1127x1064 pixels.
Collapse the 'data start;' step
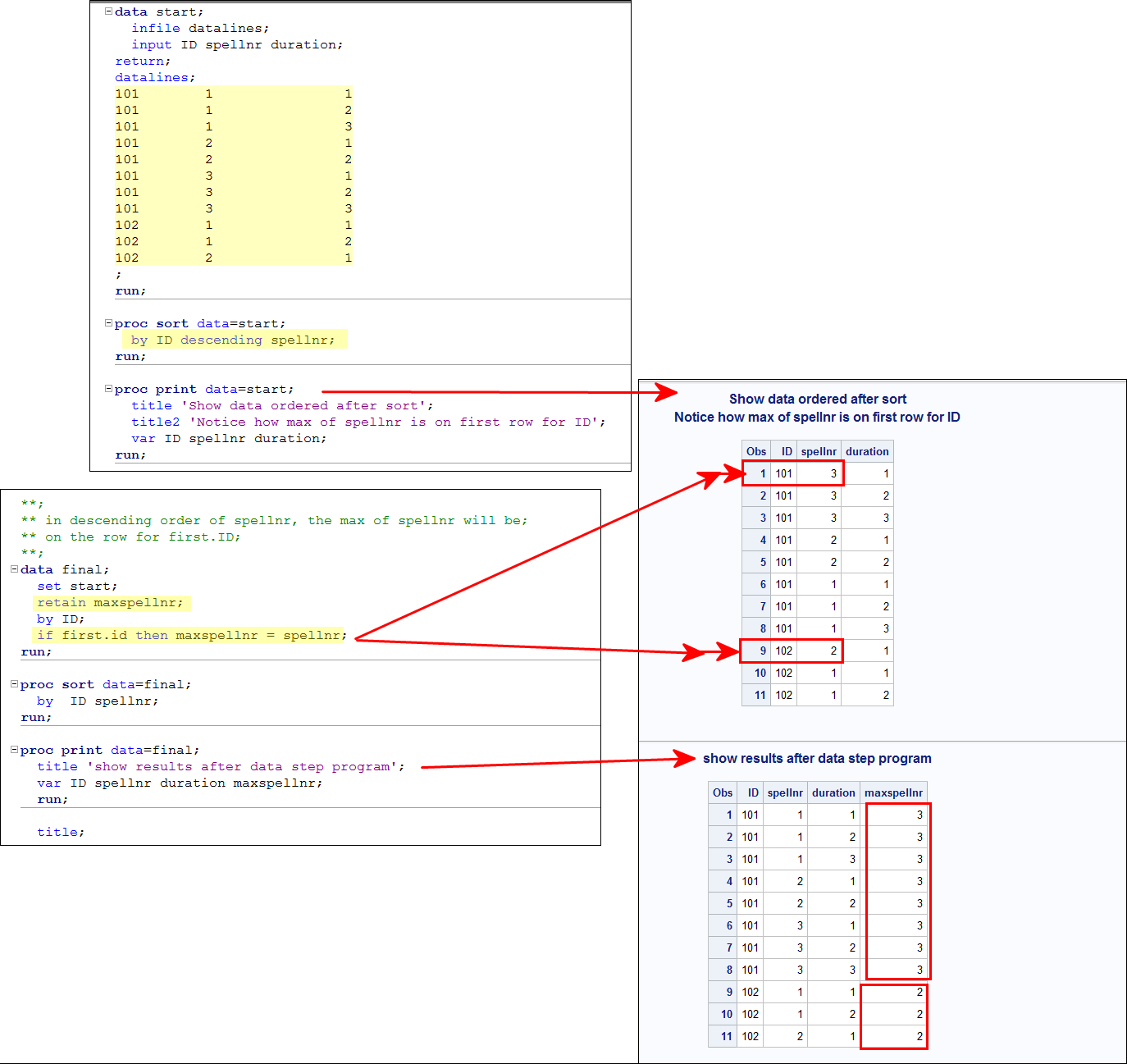click(x=108, y=11)
